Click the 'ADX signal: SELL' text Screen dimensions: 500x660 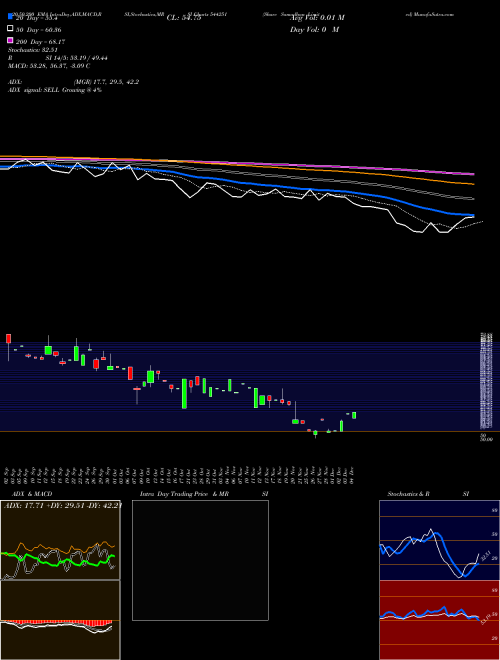34,90
